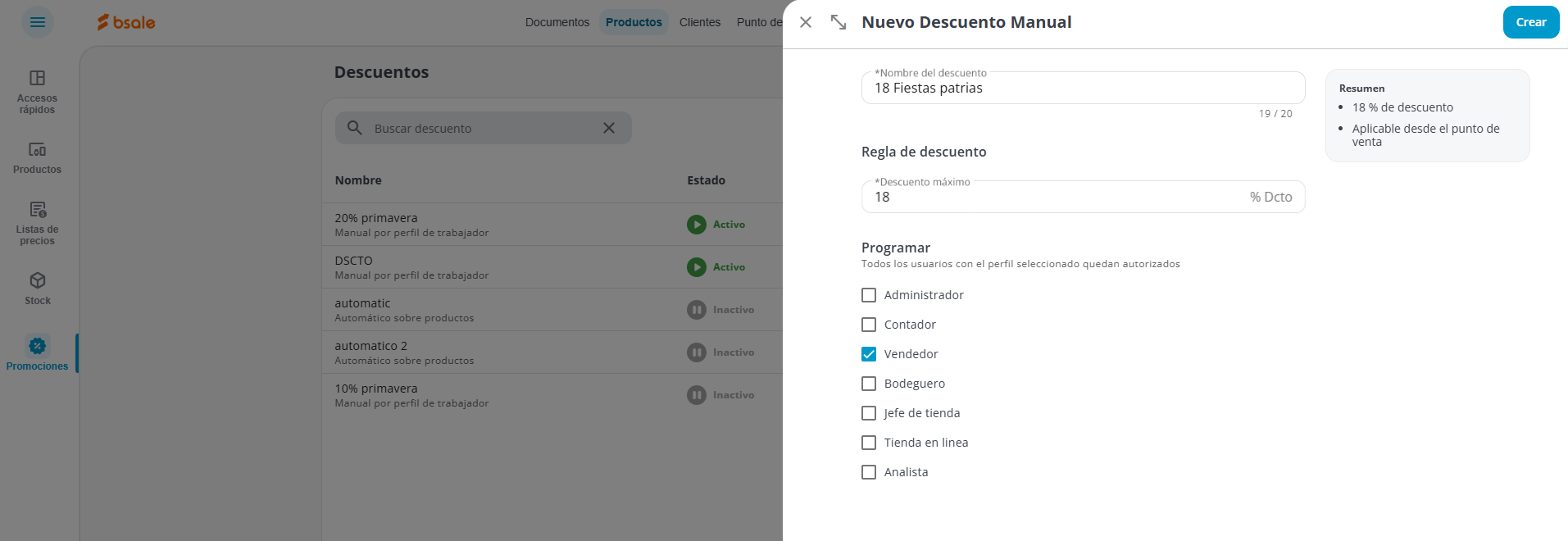The width and height of the screenshot is (1568, 541).
Task: Click the % Dcto suffix label
Action: (x=1270, y=197)
